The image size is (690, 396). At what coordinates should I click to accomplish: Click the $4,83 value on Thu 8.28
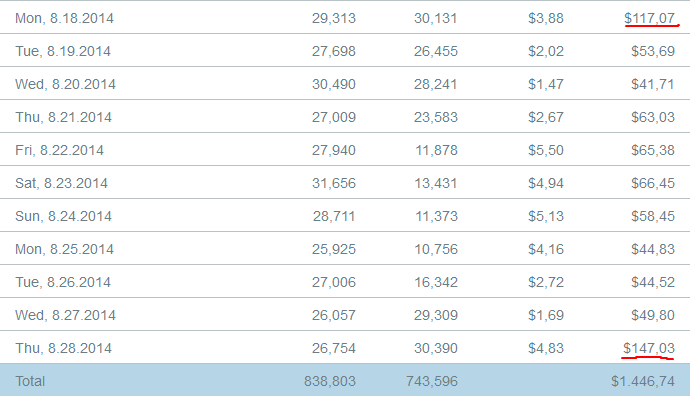[x=546, y=348]
